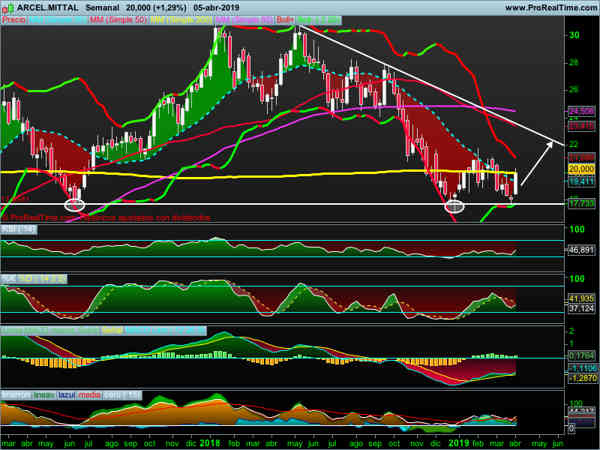
Task: Click the Bolin legend label
Action: pos(285,20)
